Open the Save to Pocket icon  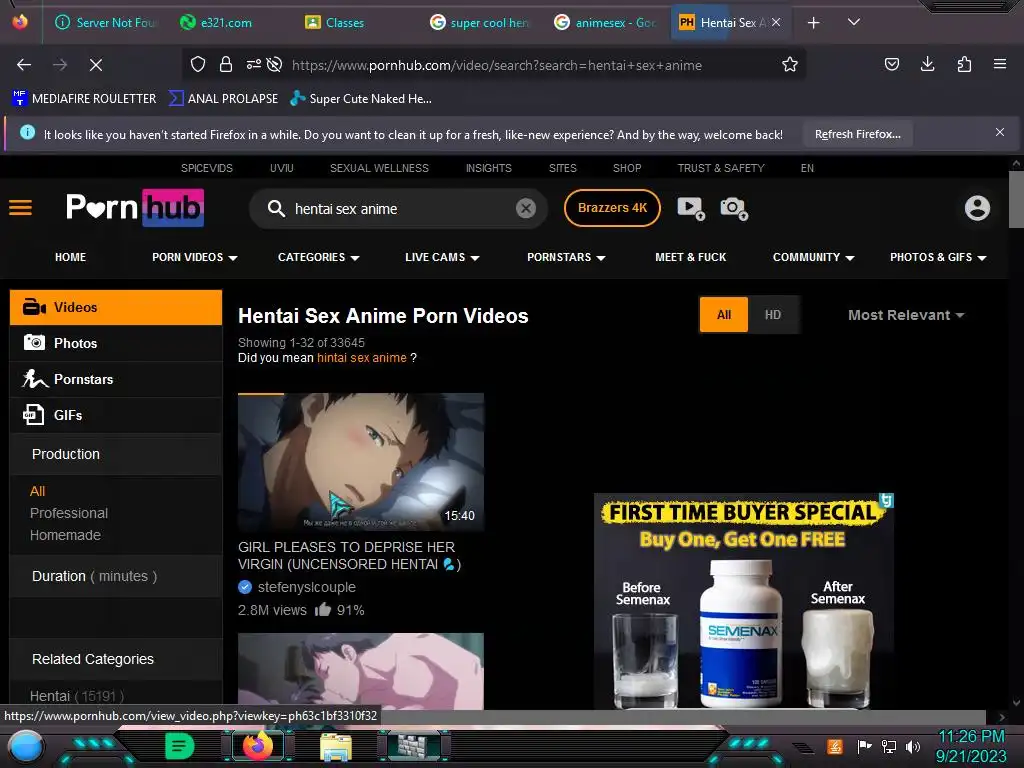891,64
